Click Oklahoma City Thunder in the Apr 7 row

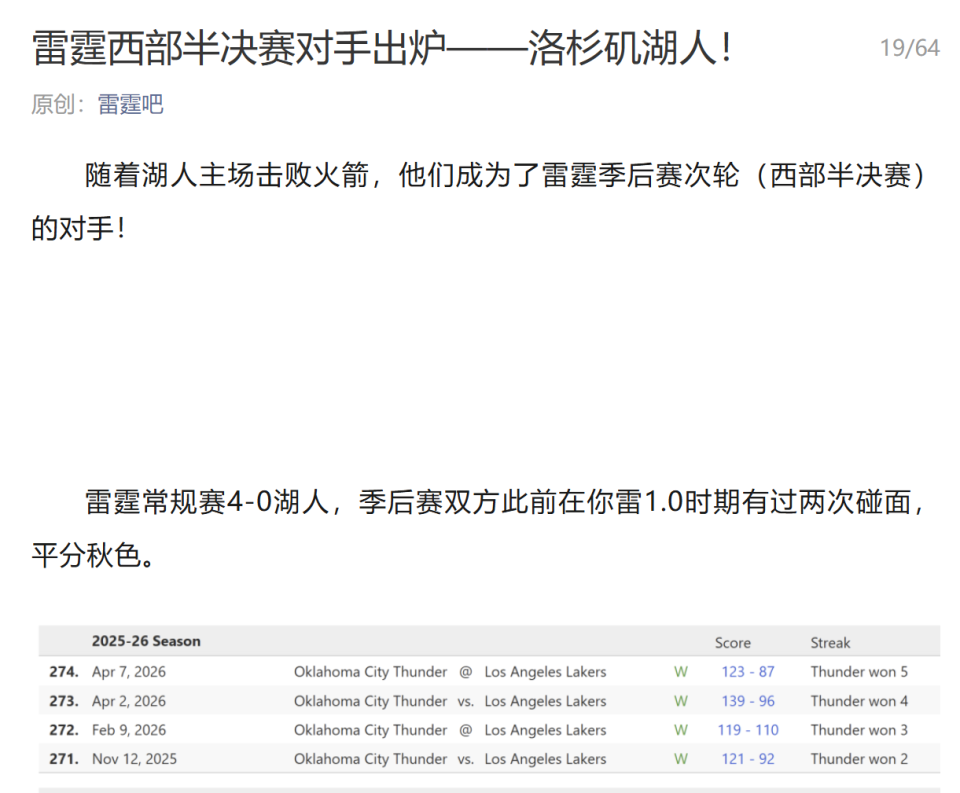click(x=370, y=672)
